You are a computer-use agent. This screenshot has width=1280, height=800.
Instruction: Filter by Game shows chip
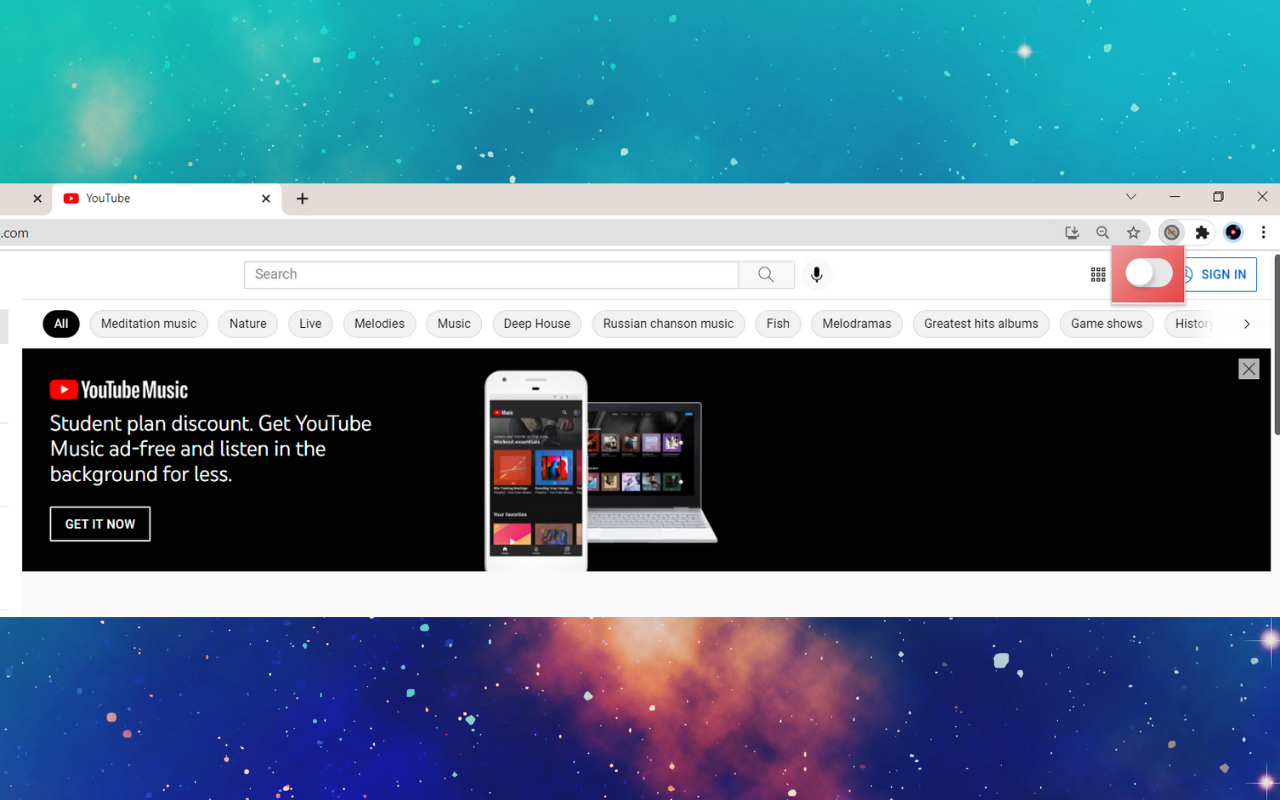coord(1106,324)
